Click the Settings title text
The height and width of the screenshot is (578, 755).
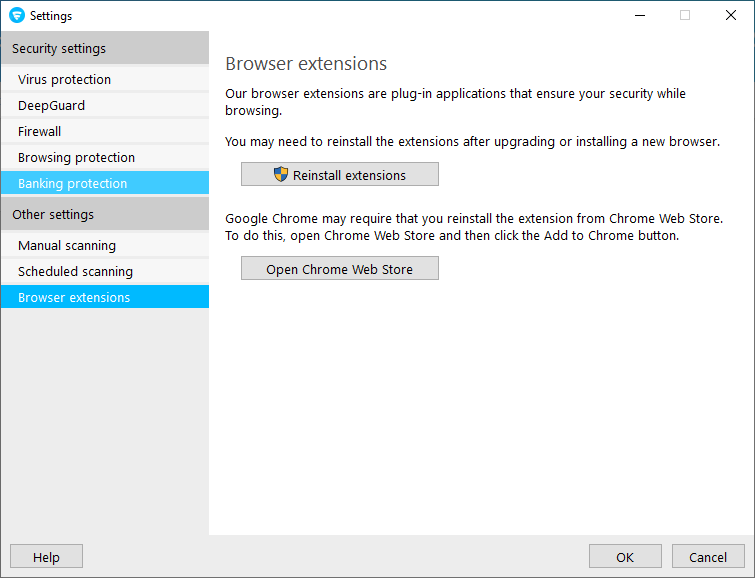pos(51,16)
